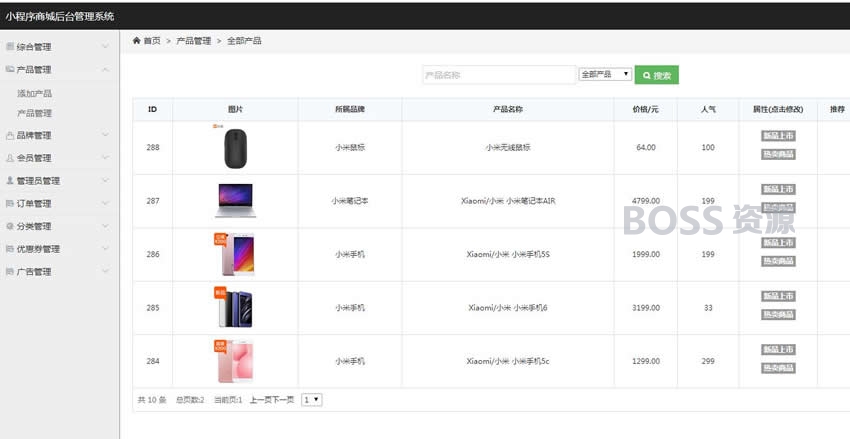Click the 价格/元 column header

point(645,109)
